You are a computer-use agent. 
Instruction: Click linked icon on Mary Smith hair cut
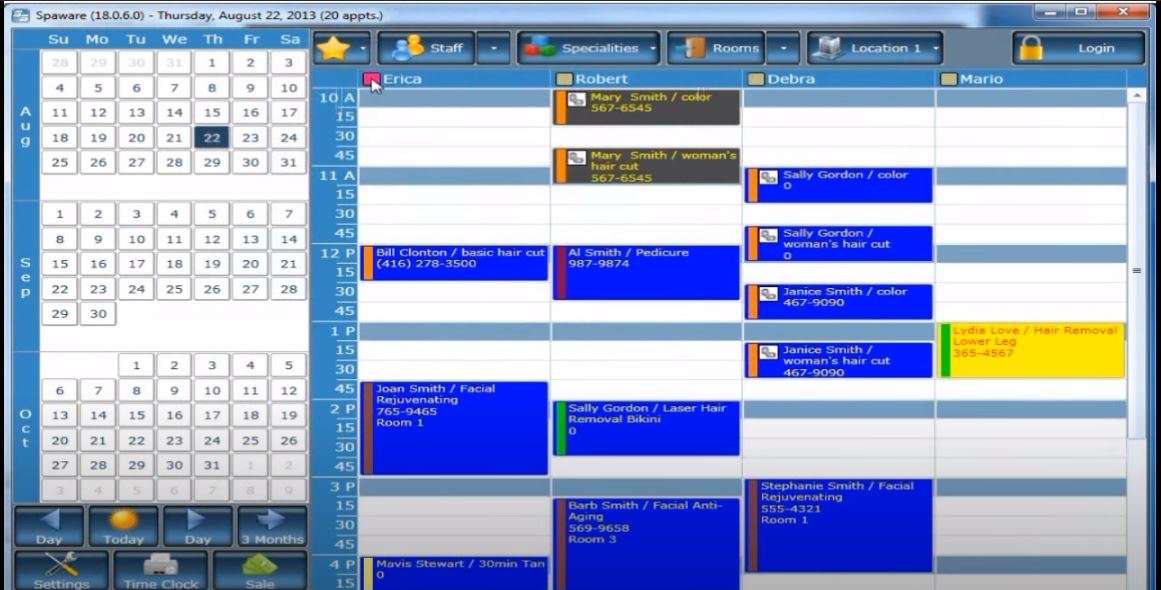click(577, 158)
